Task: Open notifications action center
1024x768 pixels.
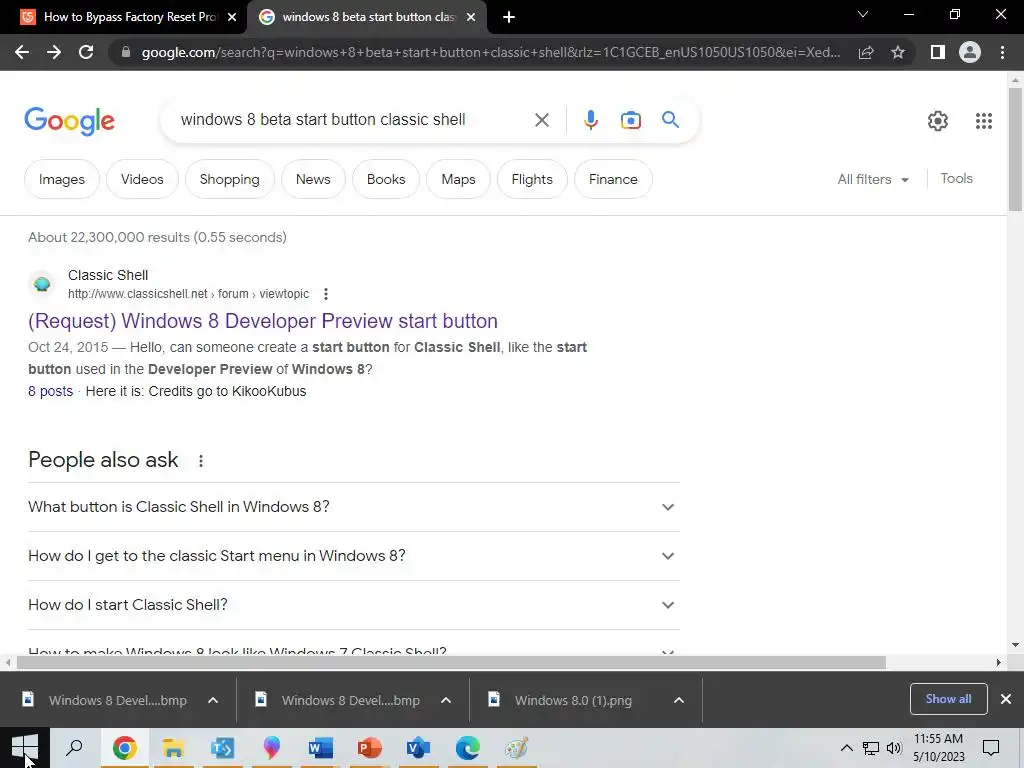Action: 991,748
